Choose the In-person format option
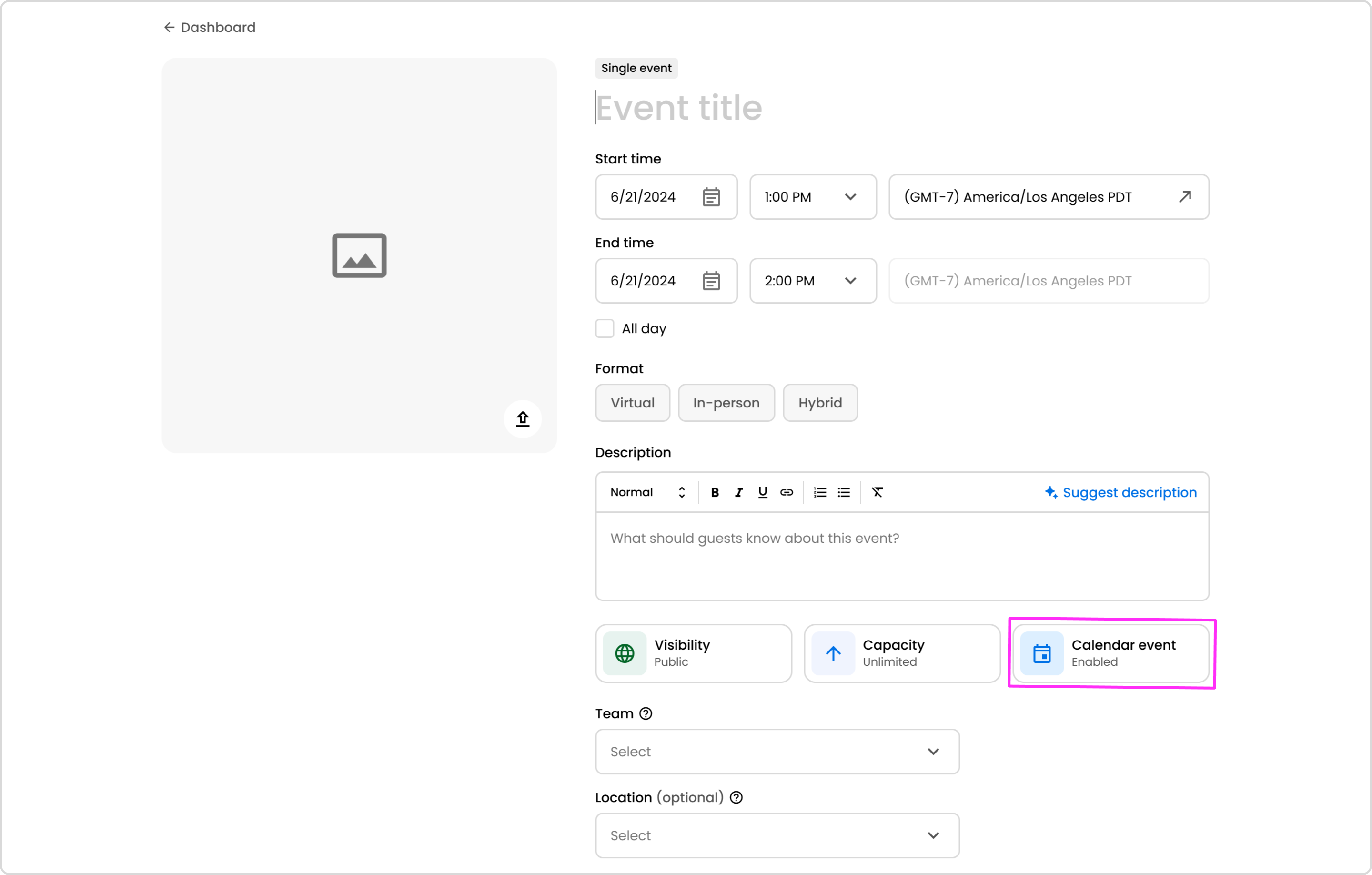1372x875 pixels. click(x=726, y=403)
